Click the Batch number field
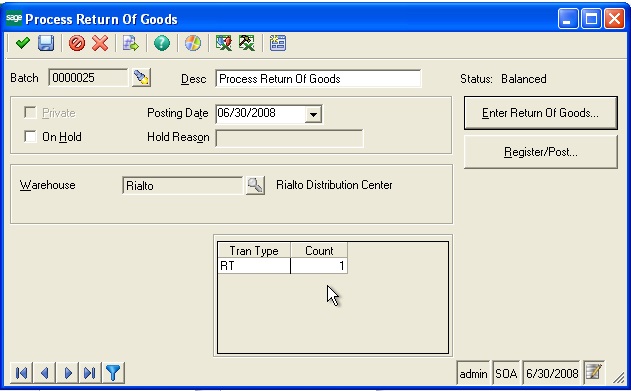 88,77
